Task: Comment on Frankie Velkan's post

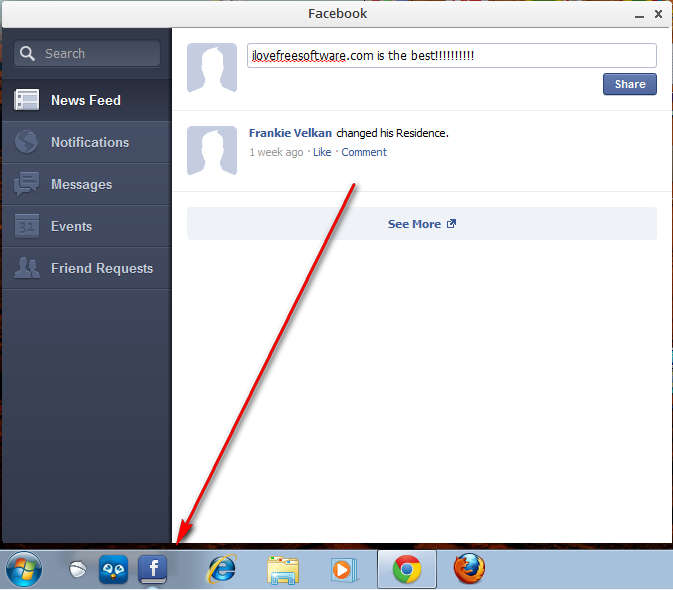Action: click(x=364, y=152)
